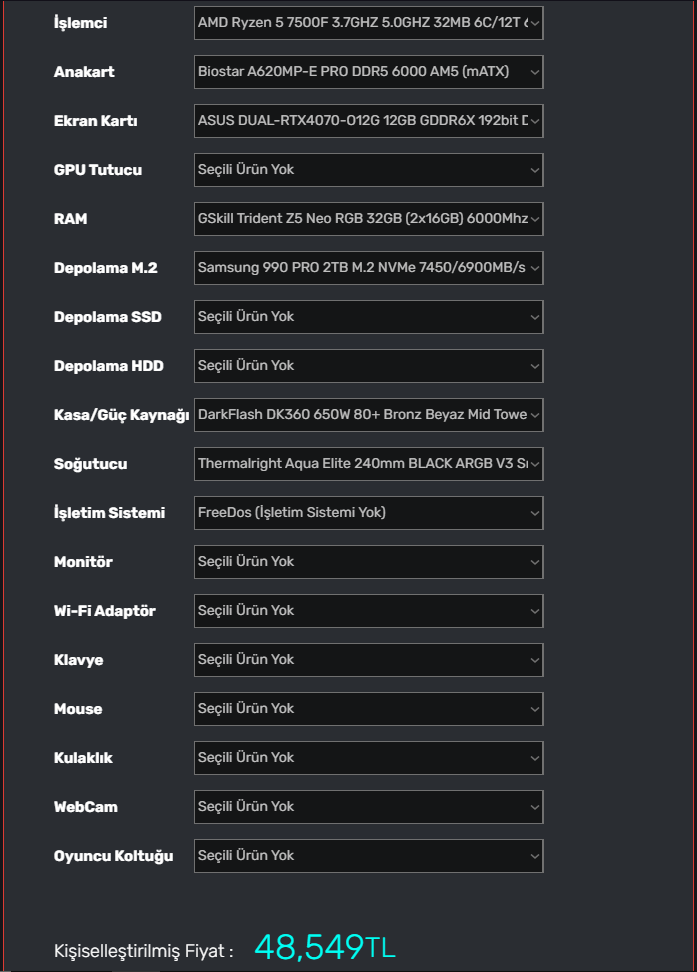This screenshot has height=972, width=697.
Task: Expand the Kulaklık headset dropdown
Action: click(368, 758)
